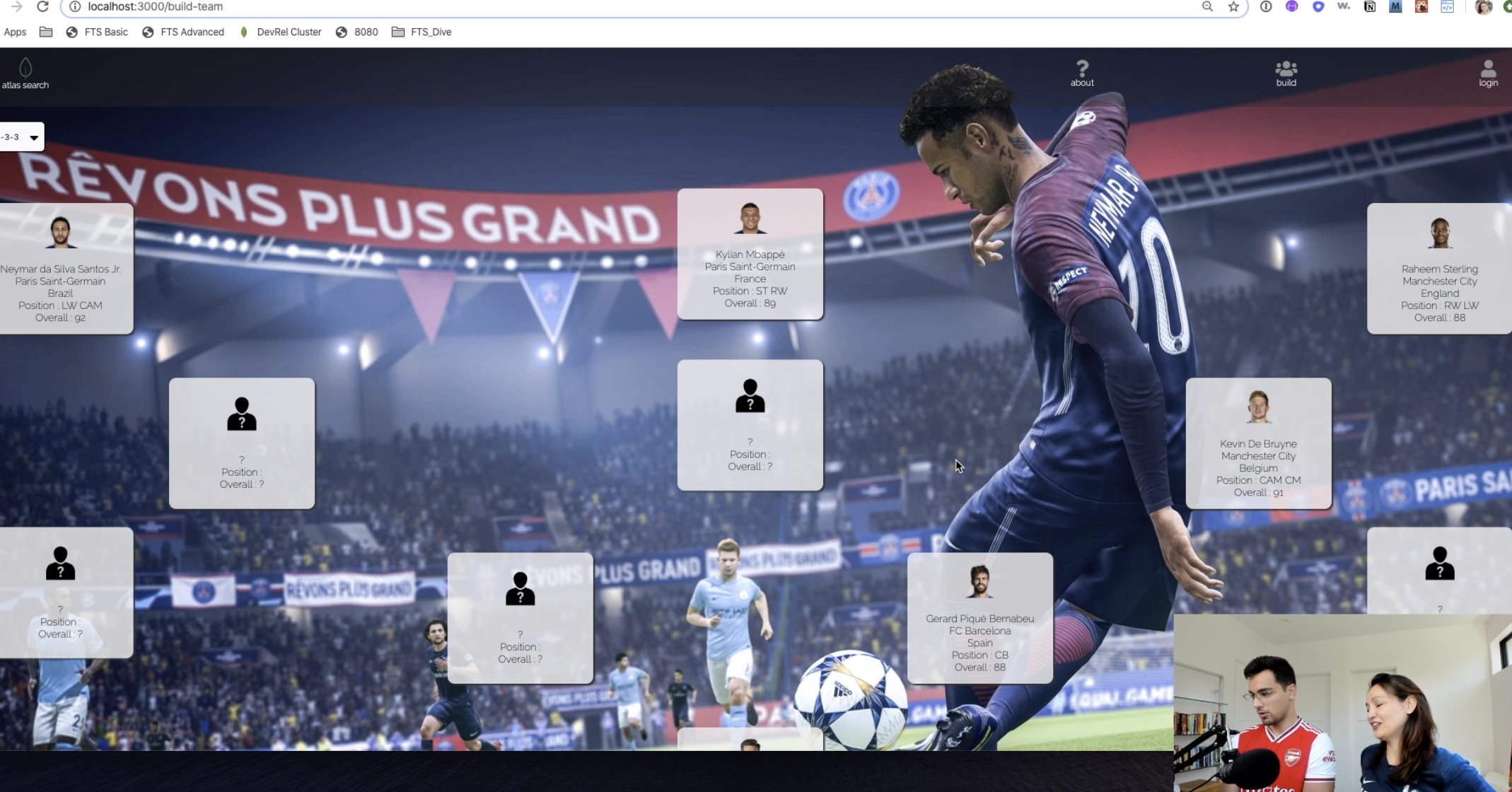Open the Apps bookmark shortcut
This screenshot has width=1512, height=792.
(x=15, y=32)
